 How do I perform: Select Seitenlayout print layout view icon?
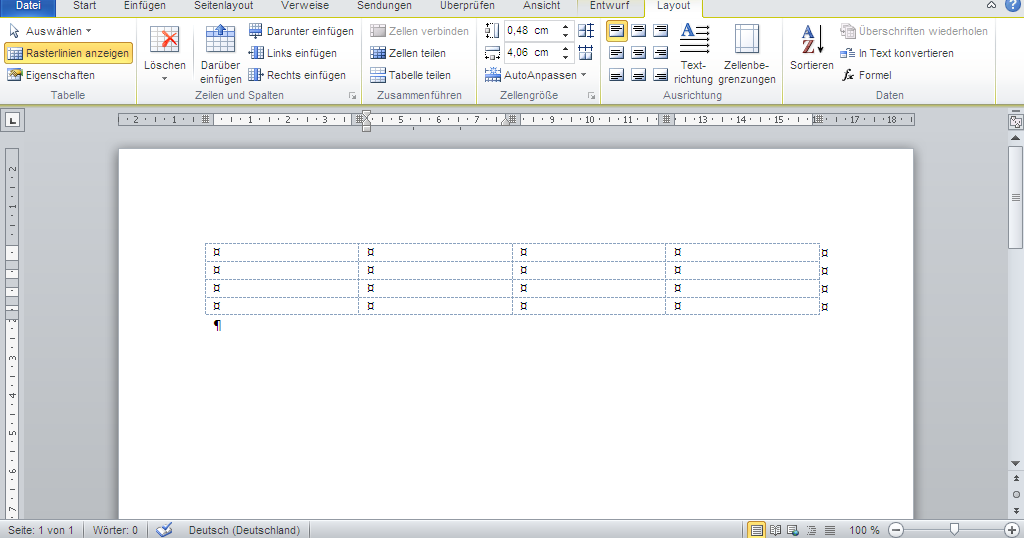click(756, 530)
